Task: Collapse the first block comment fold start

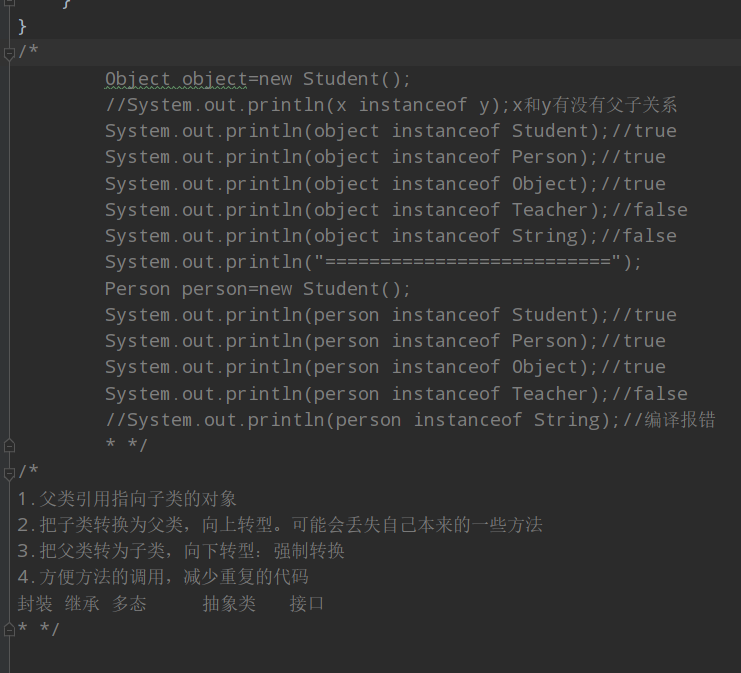Action: pyautogui.click(x=9, y=52)
